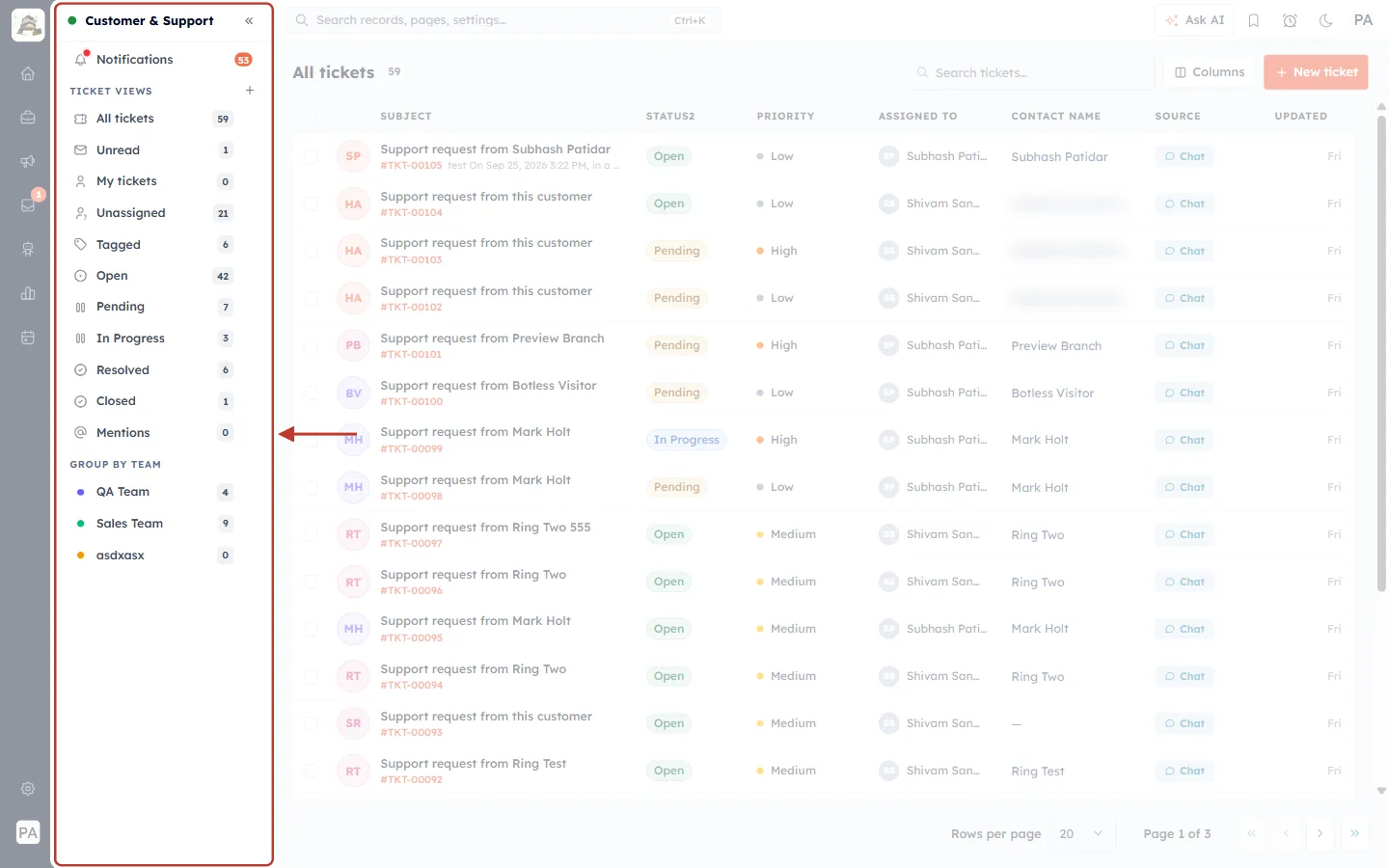This screenshot has height=868, width=1389.
Task: Tick the select-all tickets header checkbox
Action: click(311, 116)
